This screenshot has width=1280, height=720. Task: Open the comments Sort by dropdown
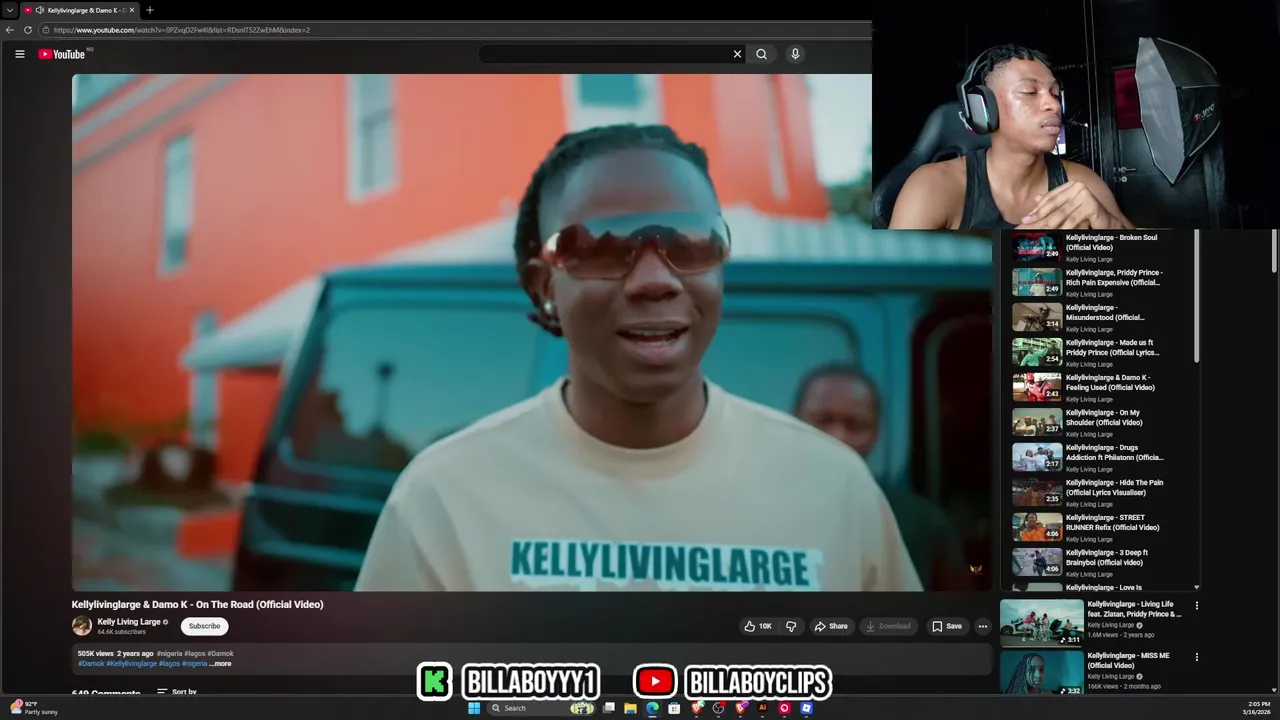coord(177,692)
